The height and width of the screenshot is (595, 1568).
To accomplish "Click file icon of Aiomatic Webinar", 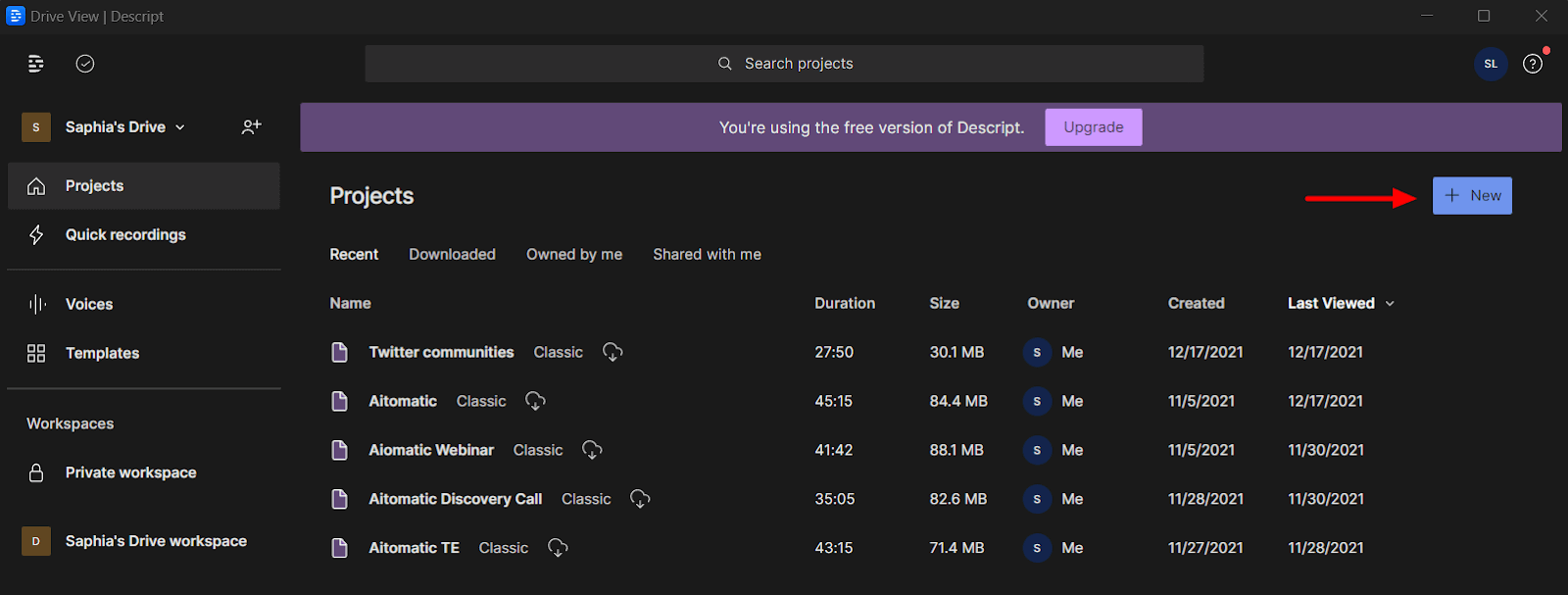I will [x=340, y=450].
